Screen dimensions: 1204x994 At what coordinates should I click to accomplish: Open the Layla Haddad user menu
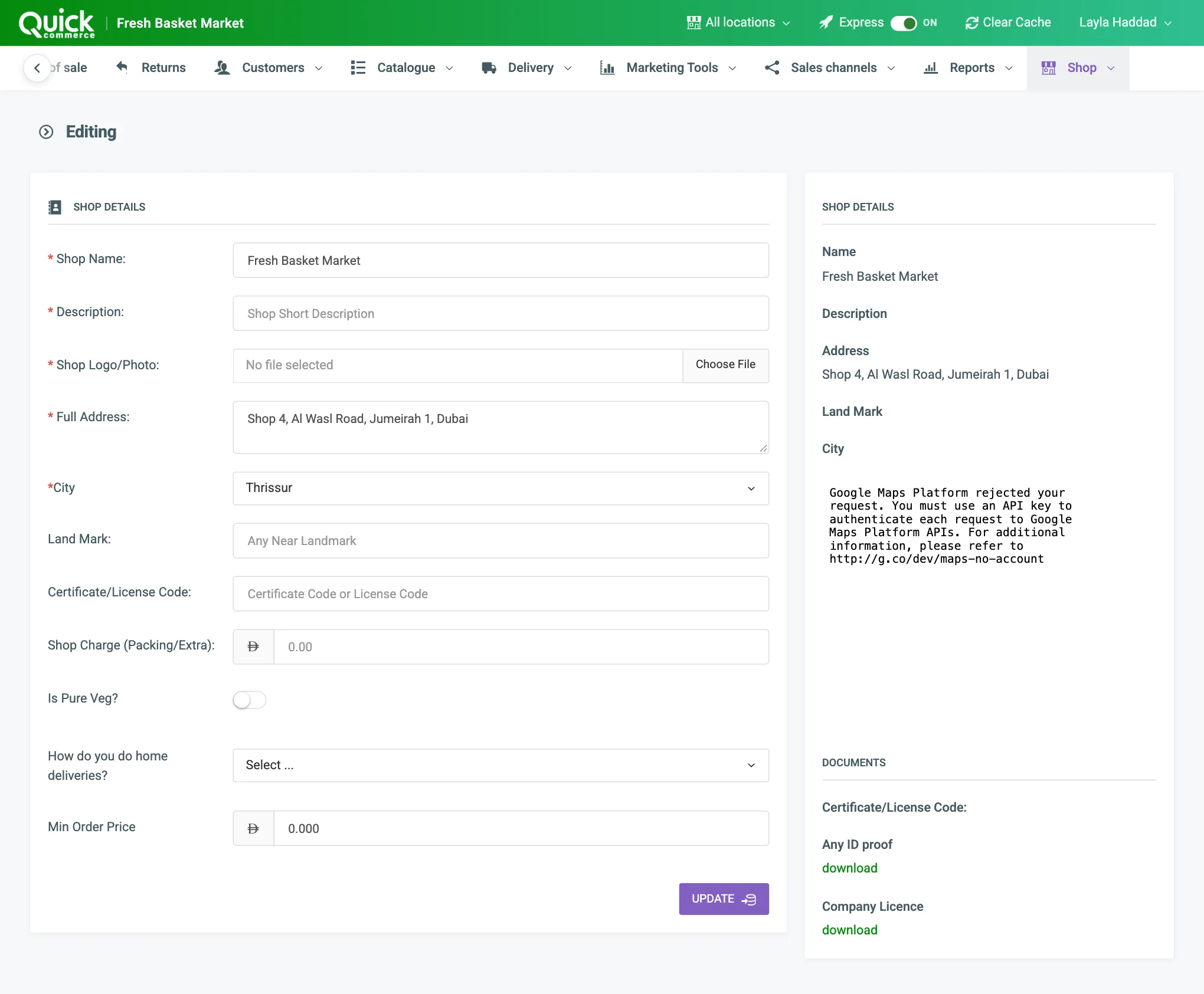point(1126,22)
